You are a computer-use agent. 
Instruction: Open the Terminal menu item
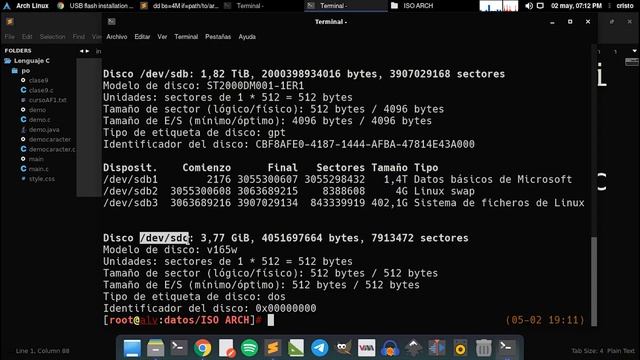pyautogui.click(x=186, y=37)
